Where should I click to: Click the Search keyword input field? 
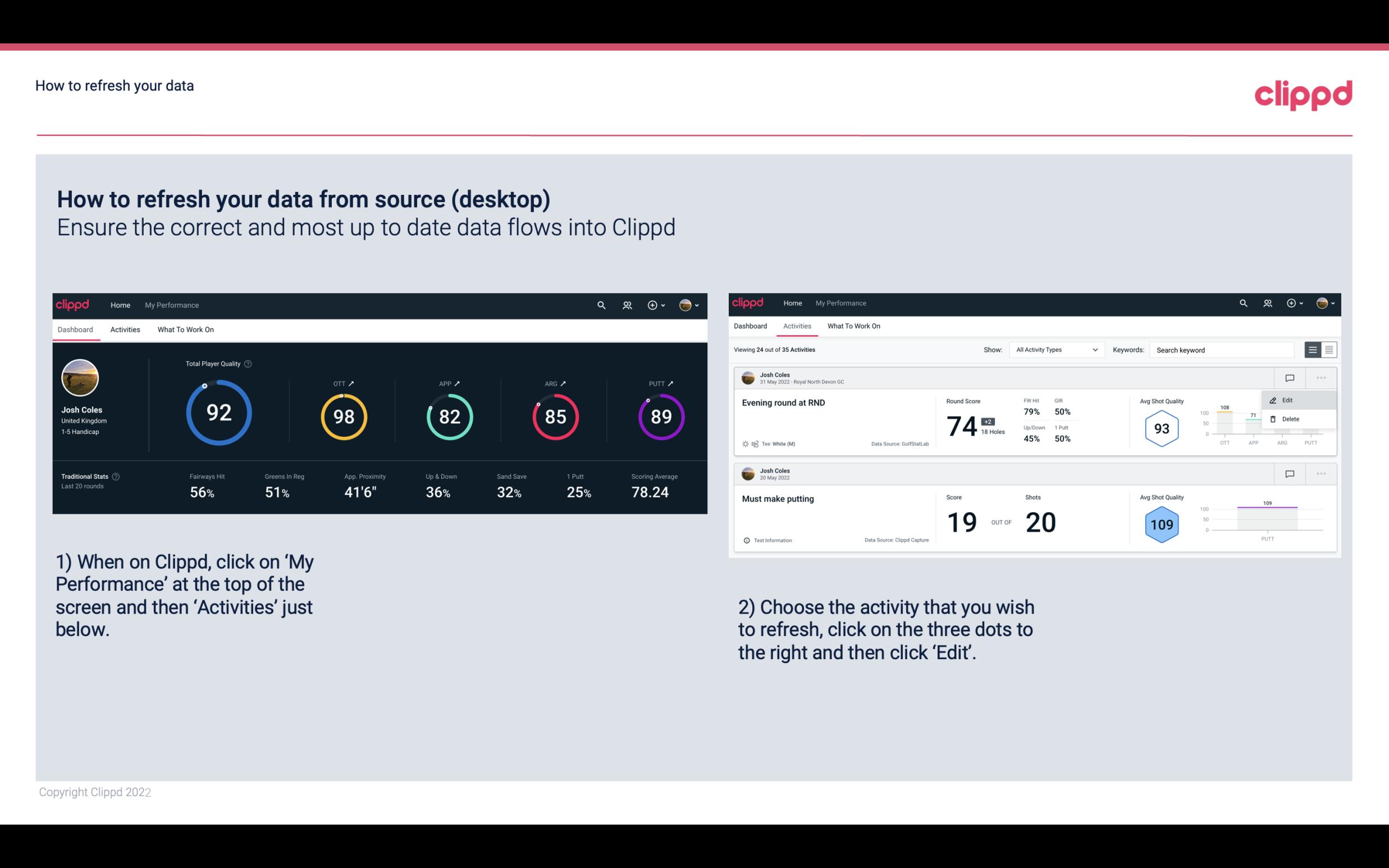tap(1224, 350)
